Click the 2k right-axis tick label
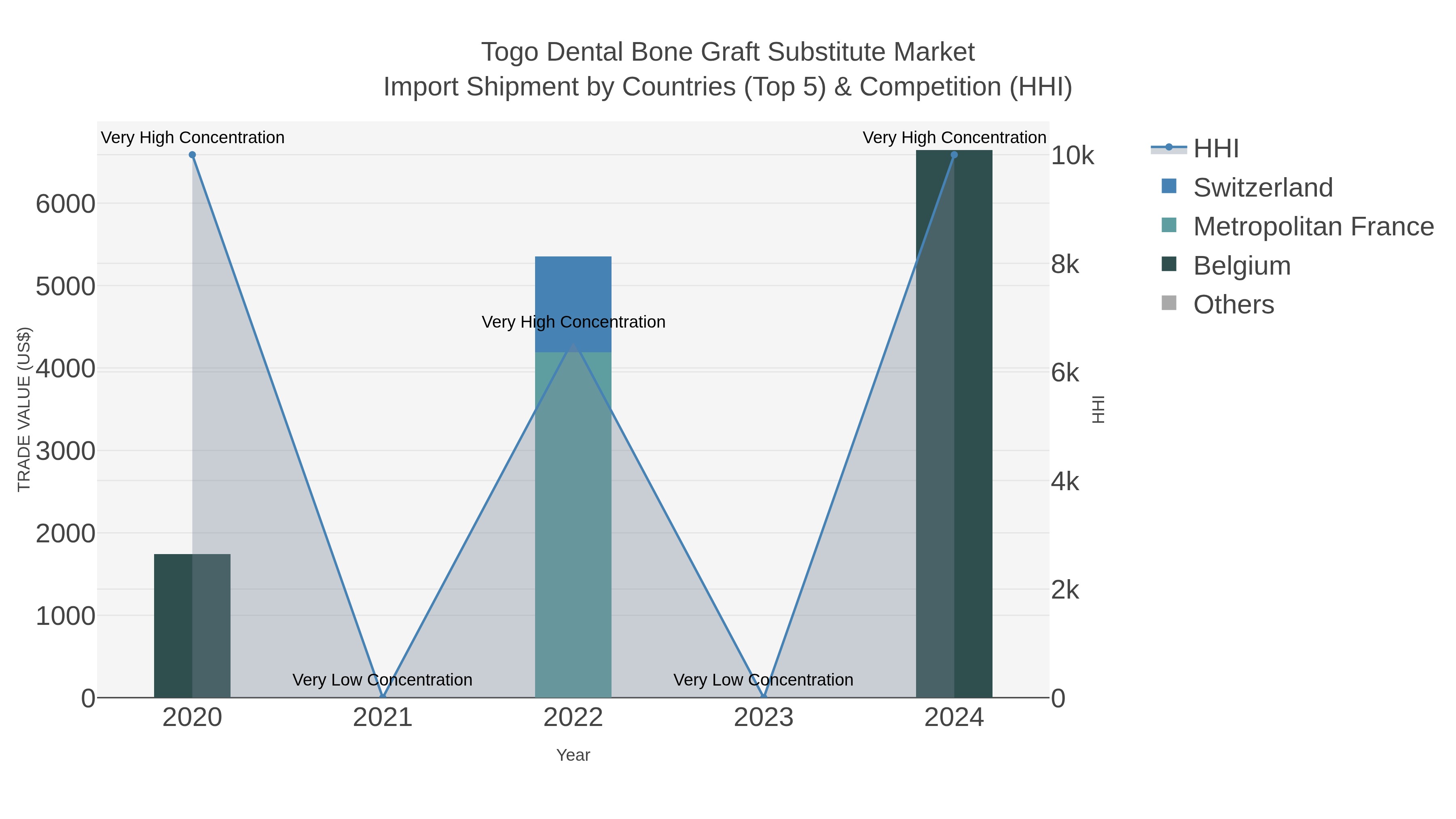This screenshot has height=819, width=1456. [1065, 590]
